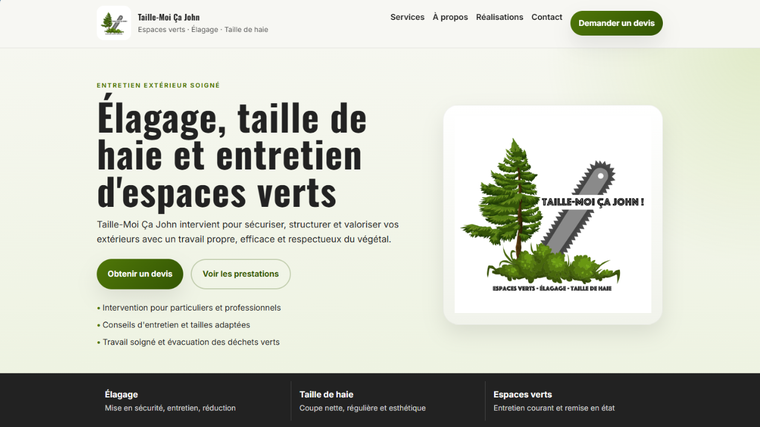Click the Taille de haie heading in dark band
Image resolution: width=760 pixels, height=427 pixels.
click(326, 395)
